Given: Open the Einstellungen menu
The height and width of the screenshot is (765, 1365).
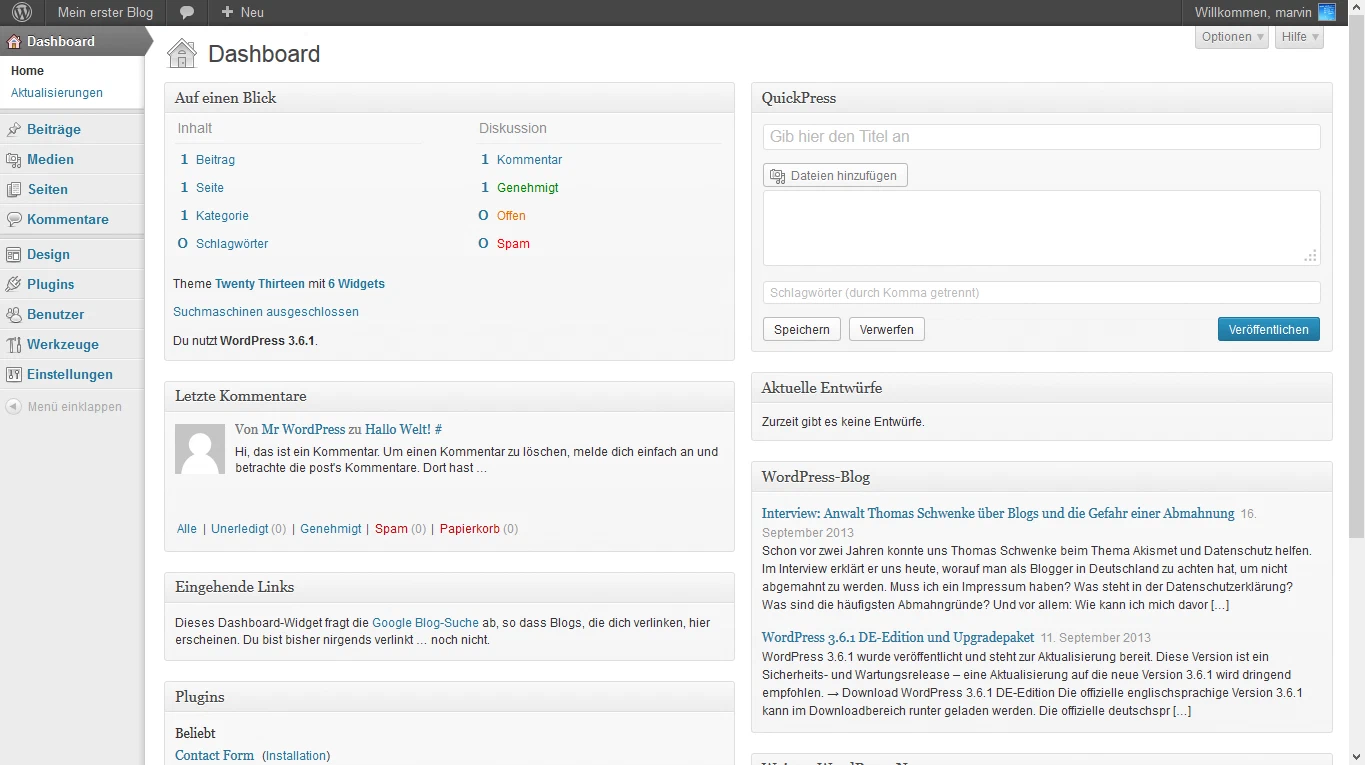Looking at the screenshot, I should pos(70,374).
